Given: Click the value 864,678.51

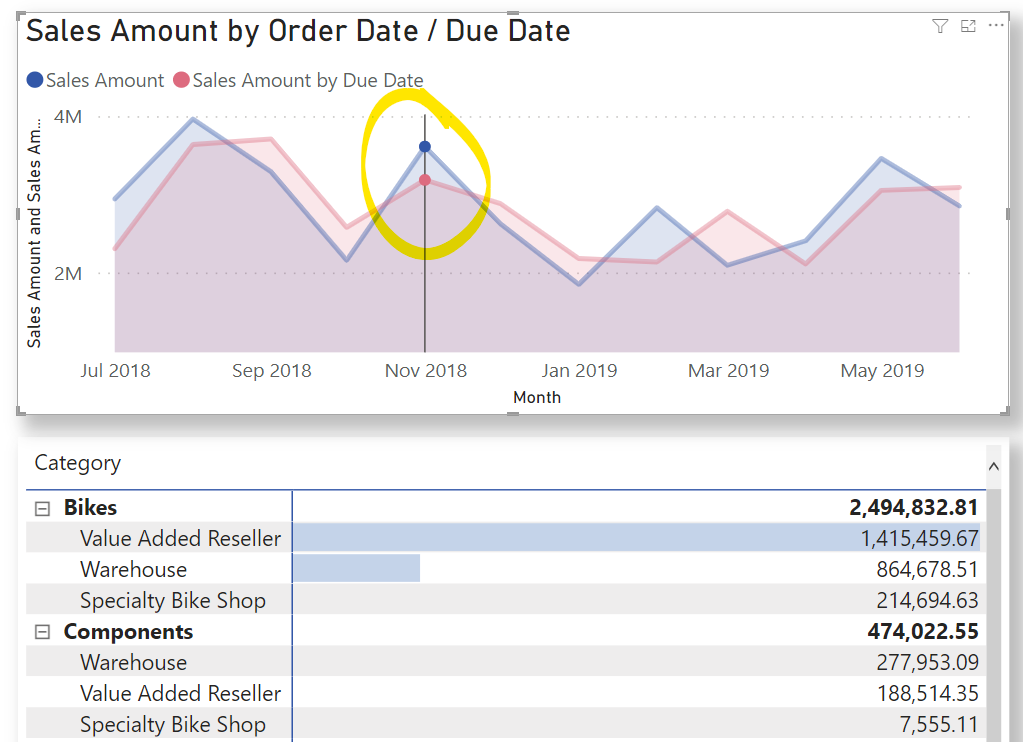Looking at the screenshot, I should click(927, 570).
